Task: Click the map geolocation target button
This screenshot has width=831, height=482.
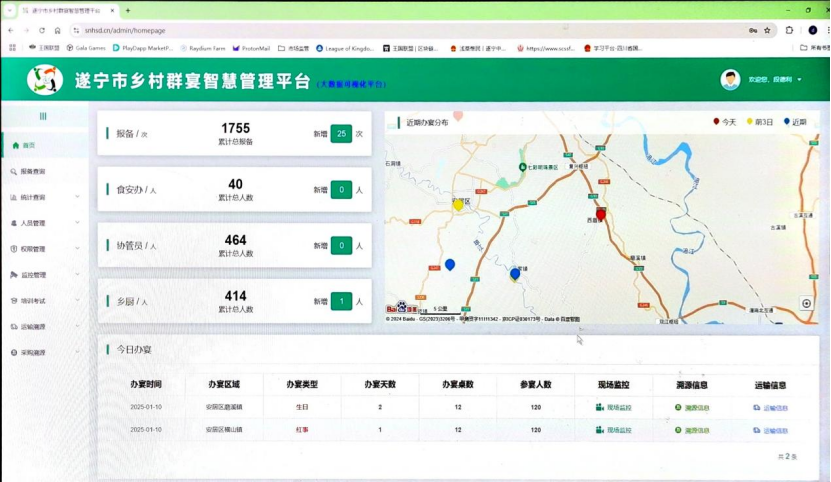Action: pos(807,304)
